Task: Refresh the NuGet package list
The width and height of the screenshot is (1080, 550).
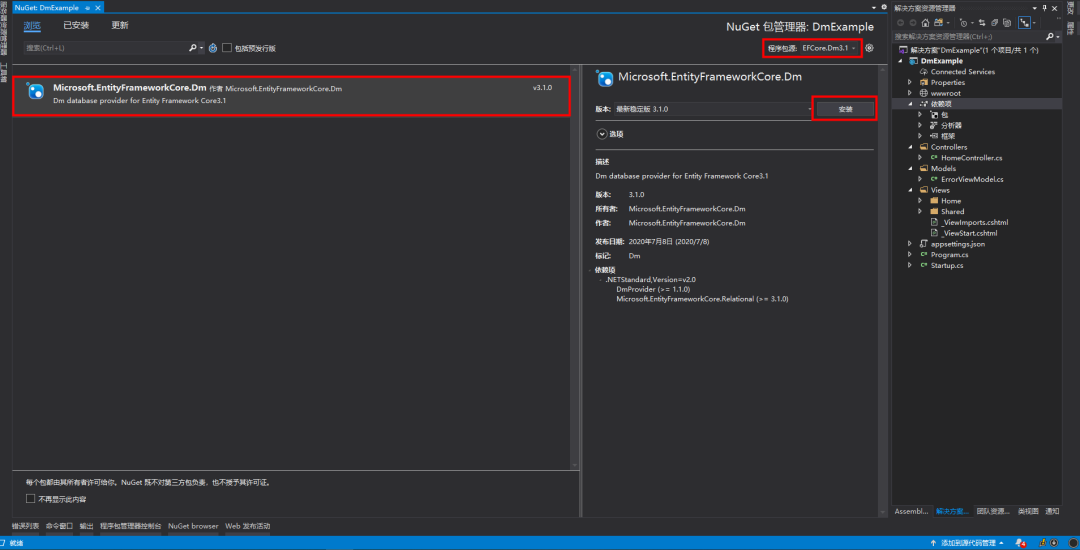Action: [x=213, y=48]
